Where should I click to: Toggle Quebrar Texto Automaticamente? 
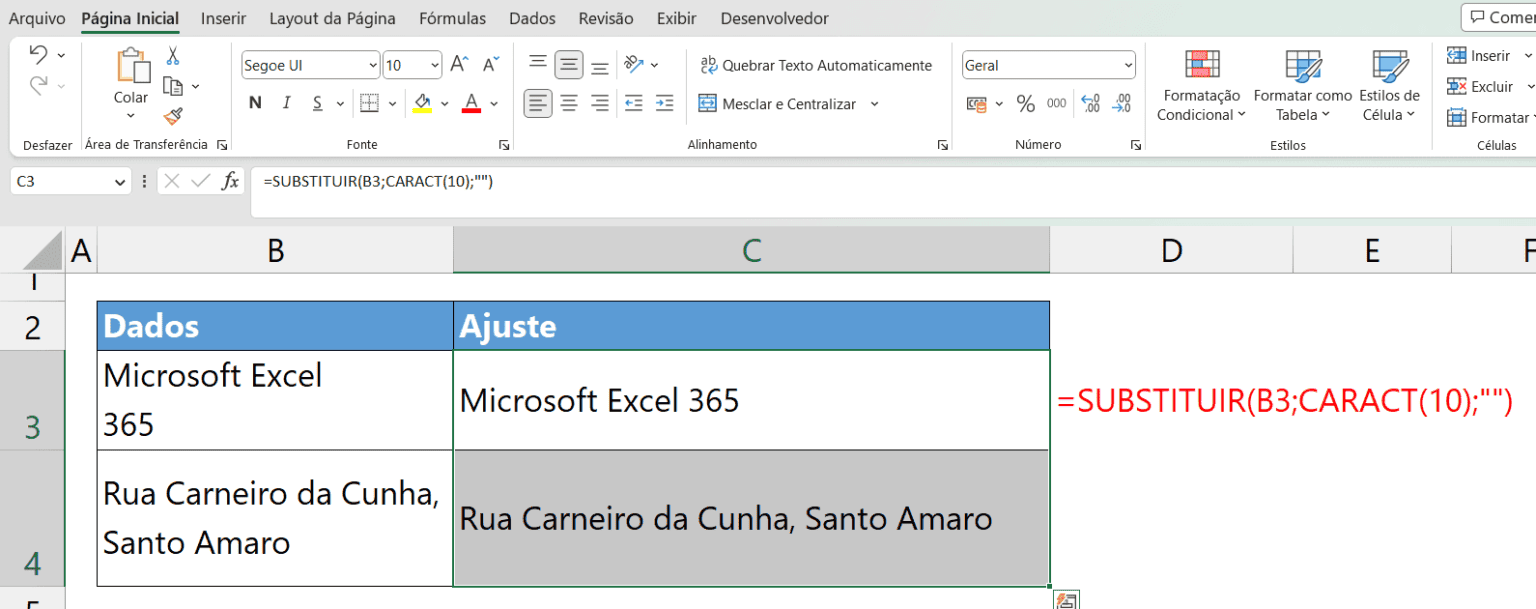click(x=817, y=65)
